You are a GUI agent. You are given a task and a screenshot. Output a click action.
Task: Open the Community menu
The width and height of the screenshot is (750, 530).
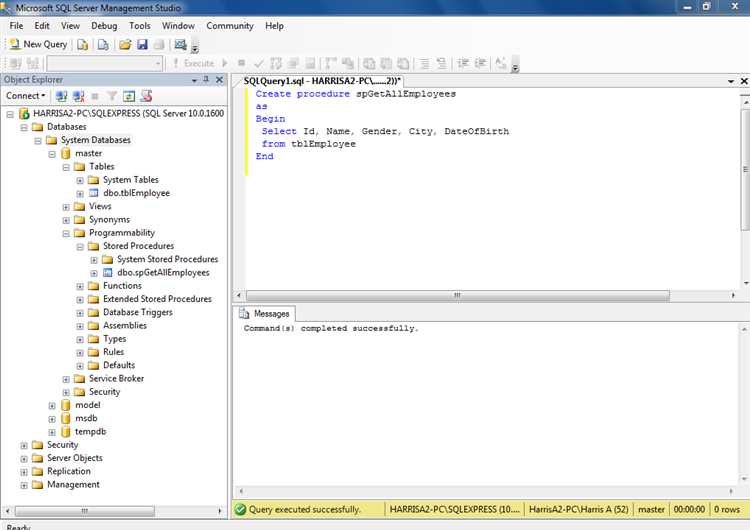[x=229, y=25]
